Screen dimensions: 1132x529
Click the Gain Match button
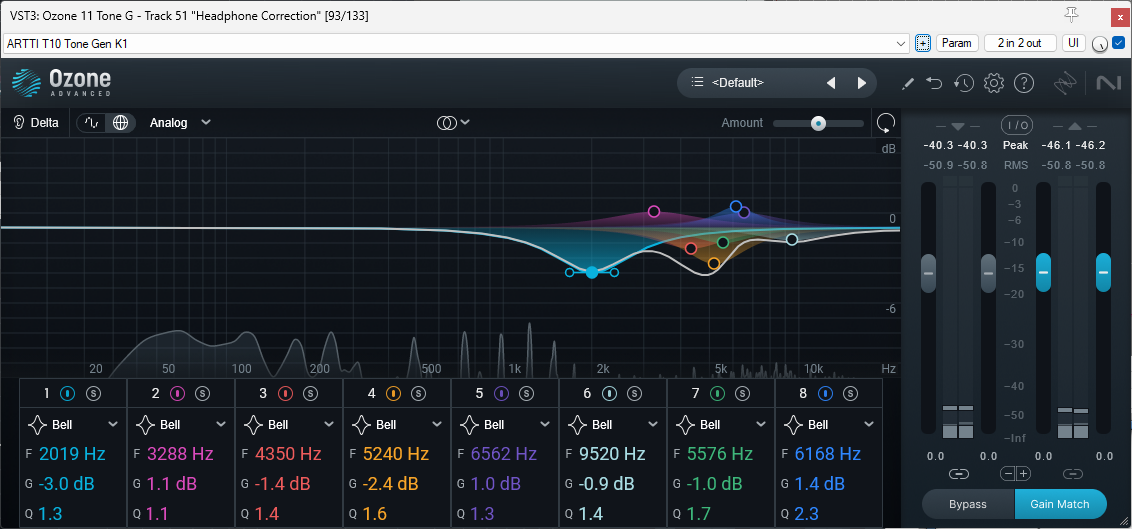pyautogui.click(x=1060, y=504)
